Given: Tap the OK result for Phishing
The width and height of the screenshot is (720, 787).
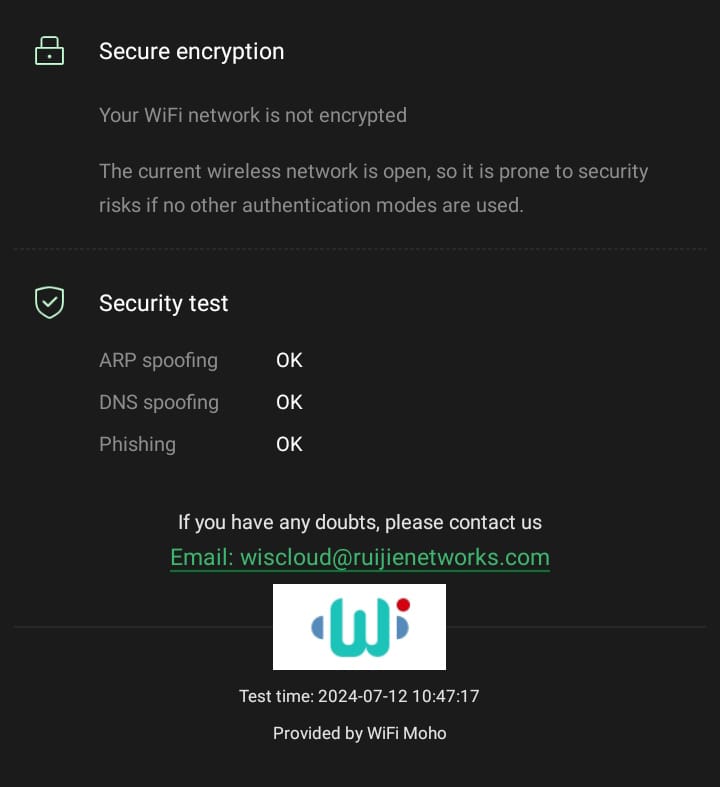Looking at the screenshot, I should coord(289,444).
